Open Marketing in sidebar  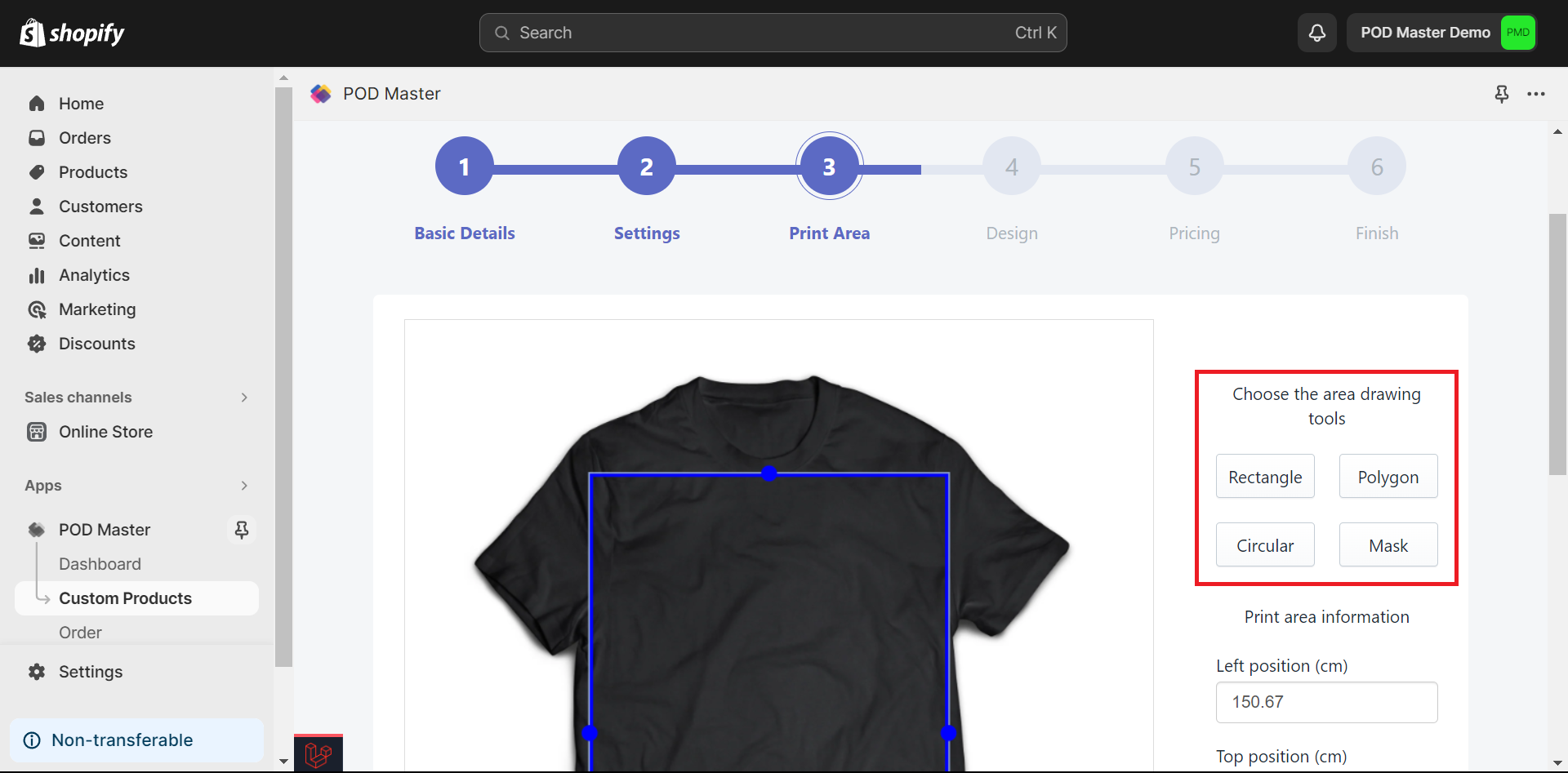pyautogui.click(x=97, y=309)
